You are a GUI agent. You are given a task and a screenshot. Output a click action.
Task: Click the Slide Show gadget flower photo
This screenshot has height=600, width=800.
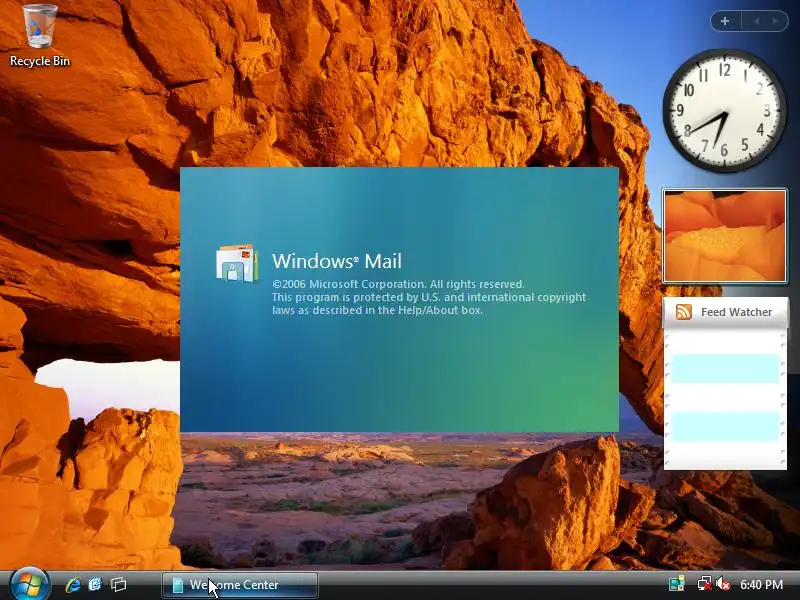click(725, 236)
